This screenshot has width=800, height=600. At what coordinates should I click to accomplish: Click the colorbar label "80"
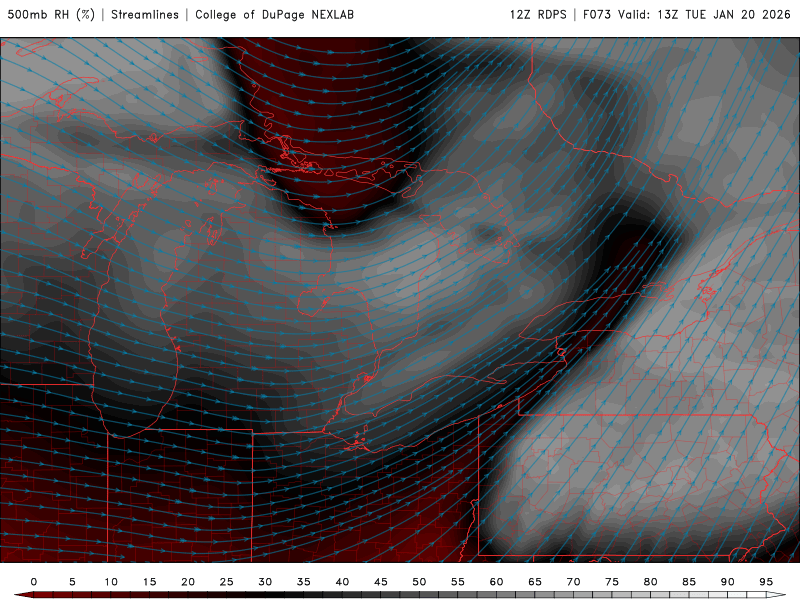point(651,582)
